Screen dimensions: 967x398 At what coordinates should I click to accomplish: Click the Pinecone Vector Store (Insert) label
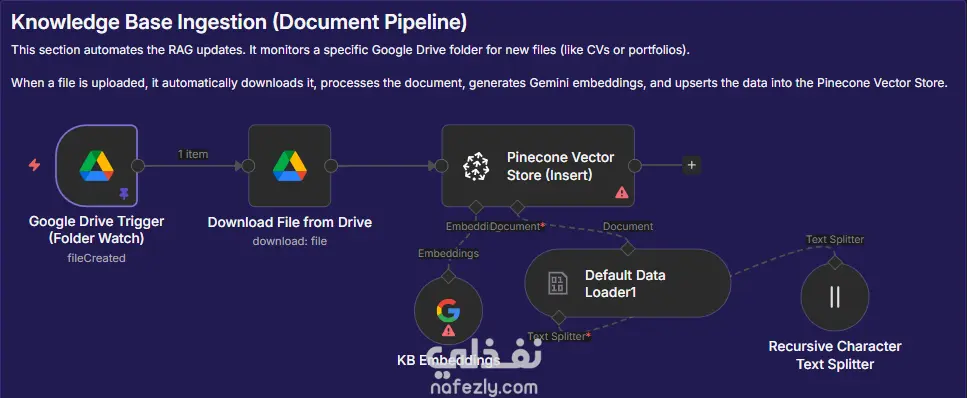click(x=561, y=167)
